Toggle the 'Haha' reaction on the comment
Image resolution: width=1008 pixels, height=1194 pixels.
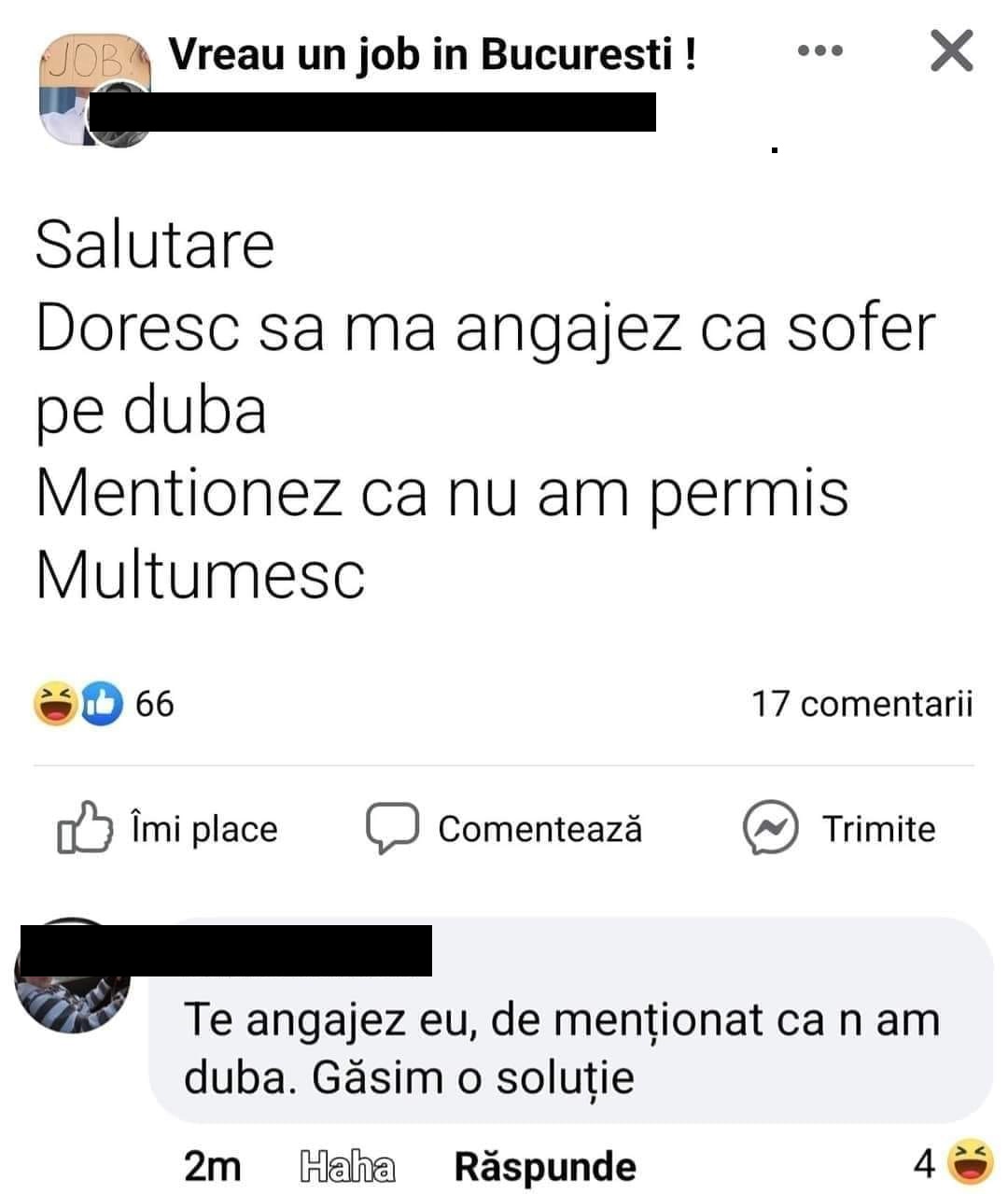(x=348, y=1167)
